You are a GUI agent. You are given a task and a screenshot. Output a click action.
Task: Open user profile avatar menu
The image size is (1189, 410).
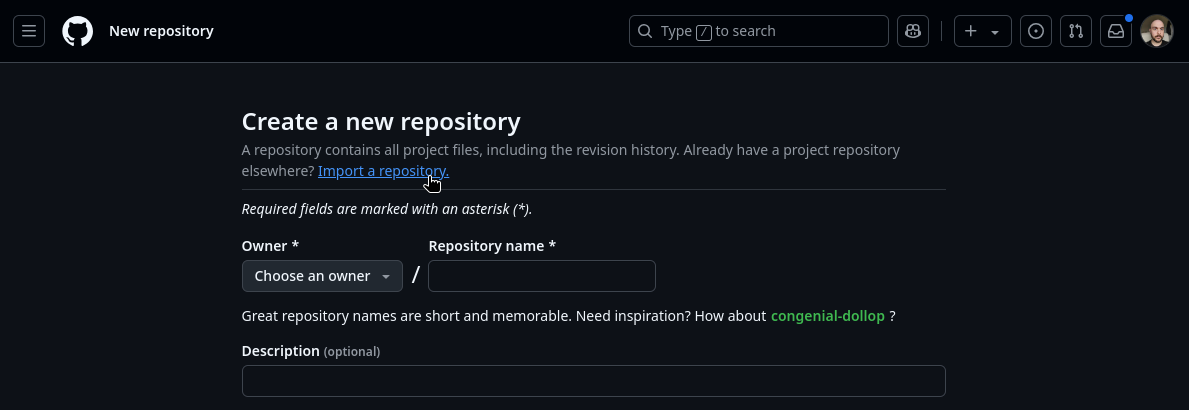click(x=1157, y=31)
